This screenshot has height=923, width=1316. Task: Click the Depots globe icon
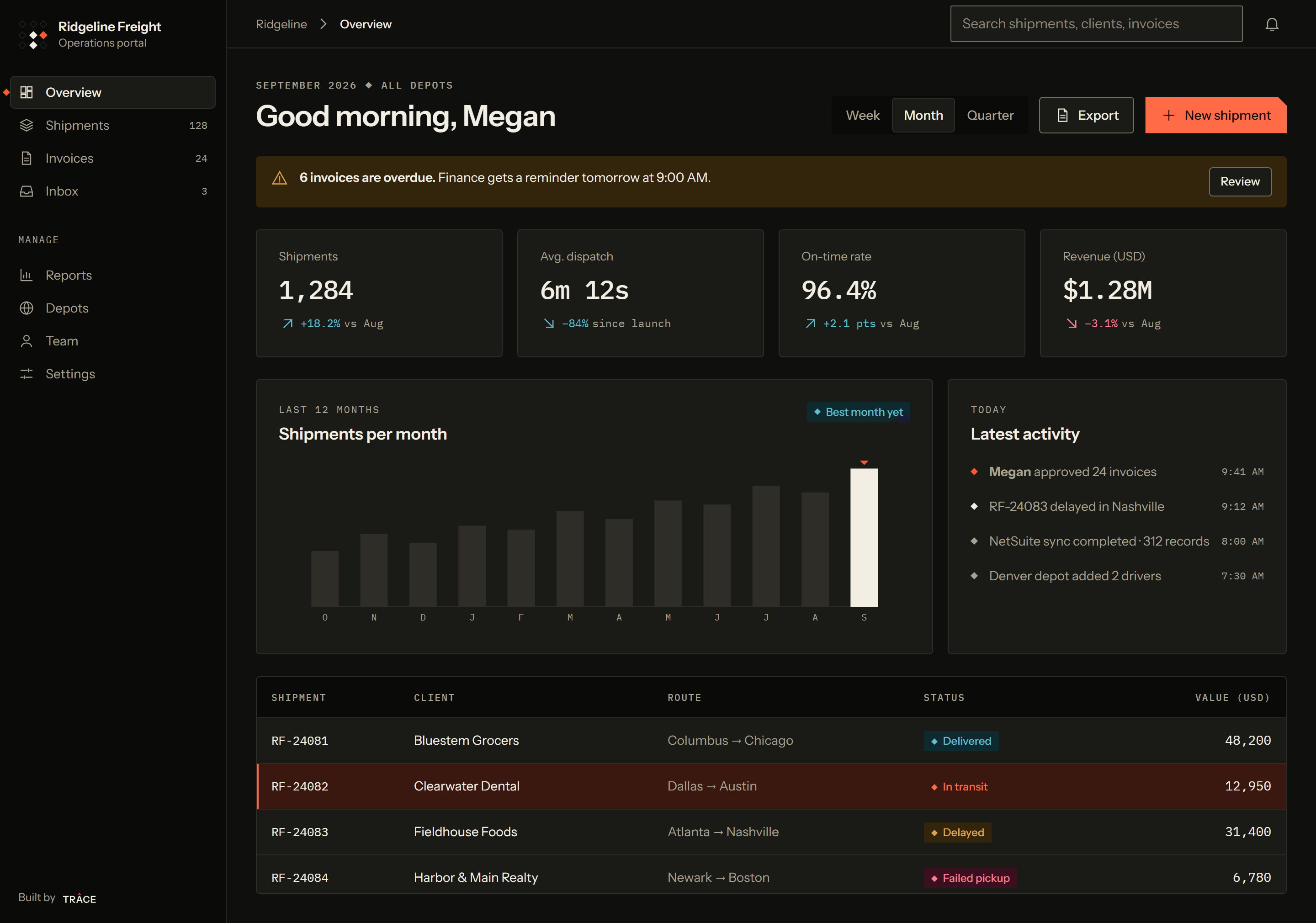tap(27, 308)
